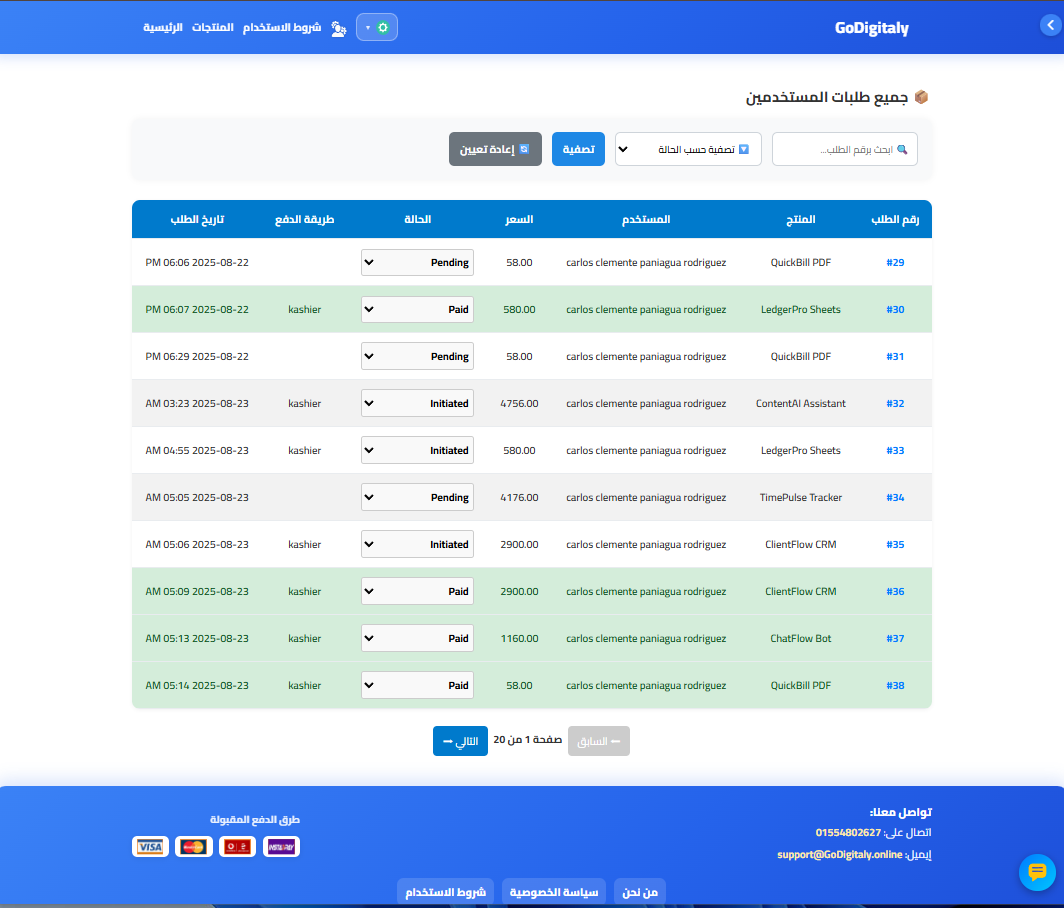This screenshot has height=908, width=1064.
Task: Open the chat bubble at the bottom left
Action: (x=1036, y=873)
